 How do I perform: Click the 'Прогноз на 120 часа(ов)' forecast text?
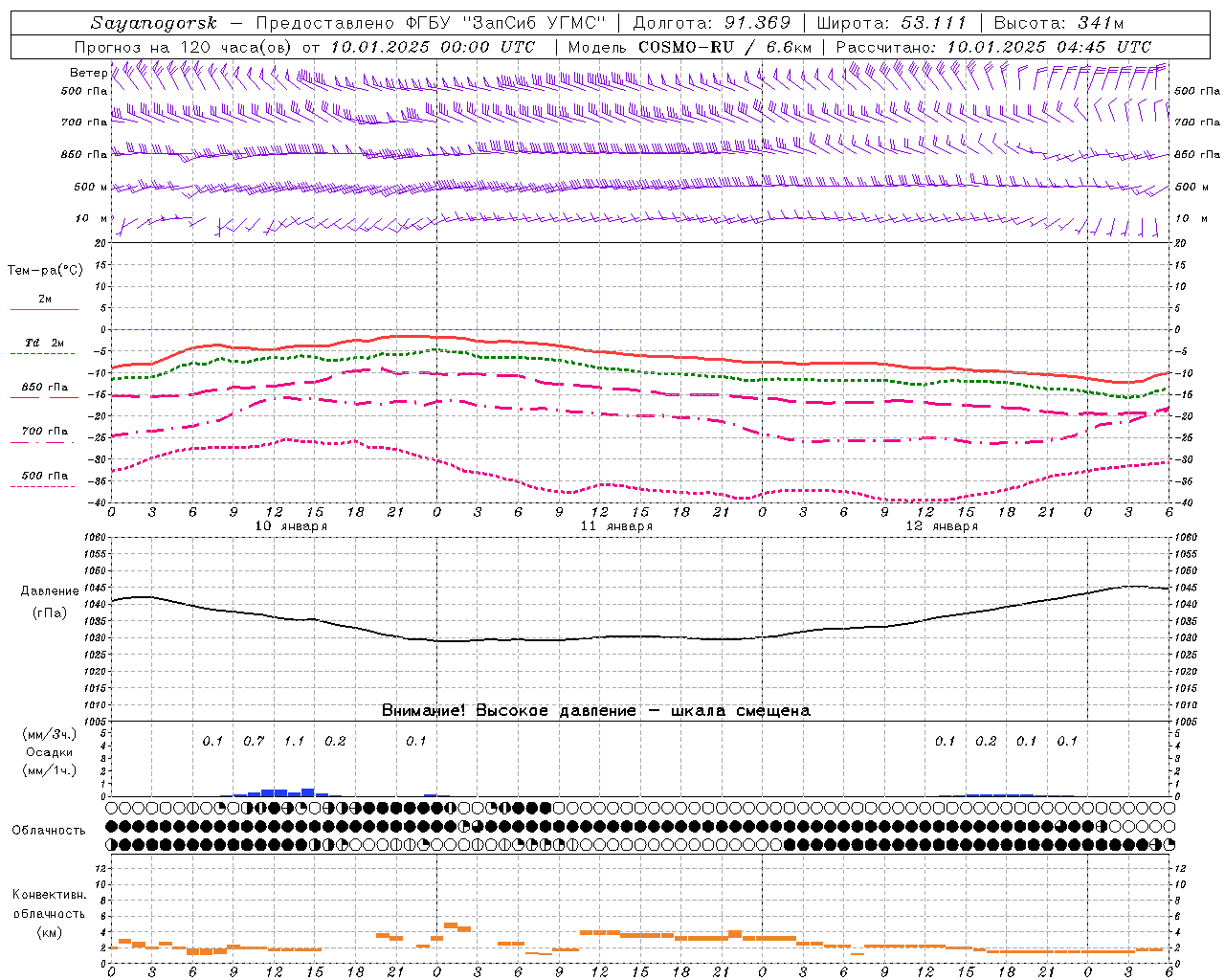186,47
